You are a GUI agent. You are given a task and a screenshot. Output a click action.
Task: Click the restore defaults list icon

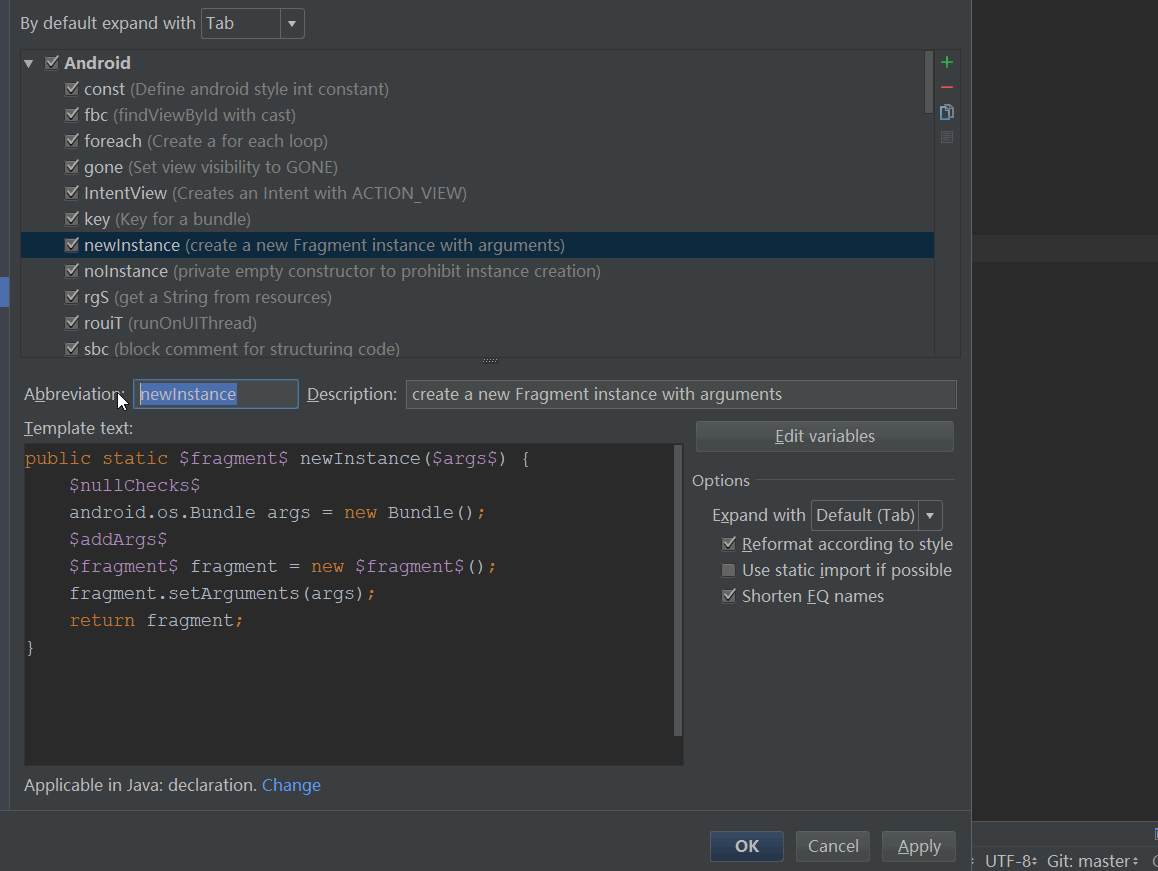(947, 137)
